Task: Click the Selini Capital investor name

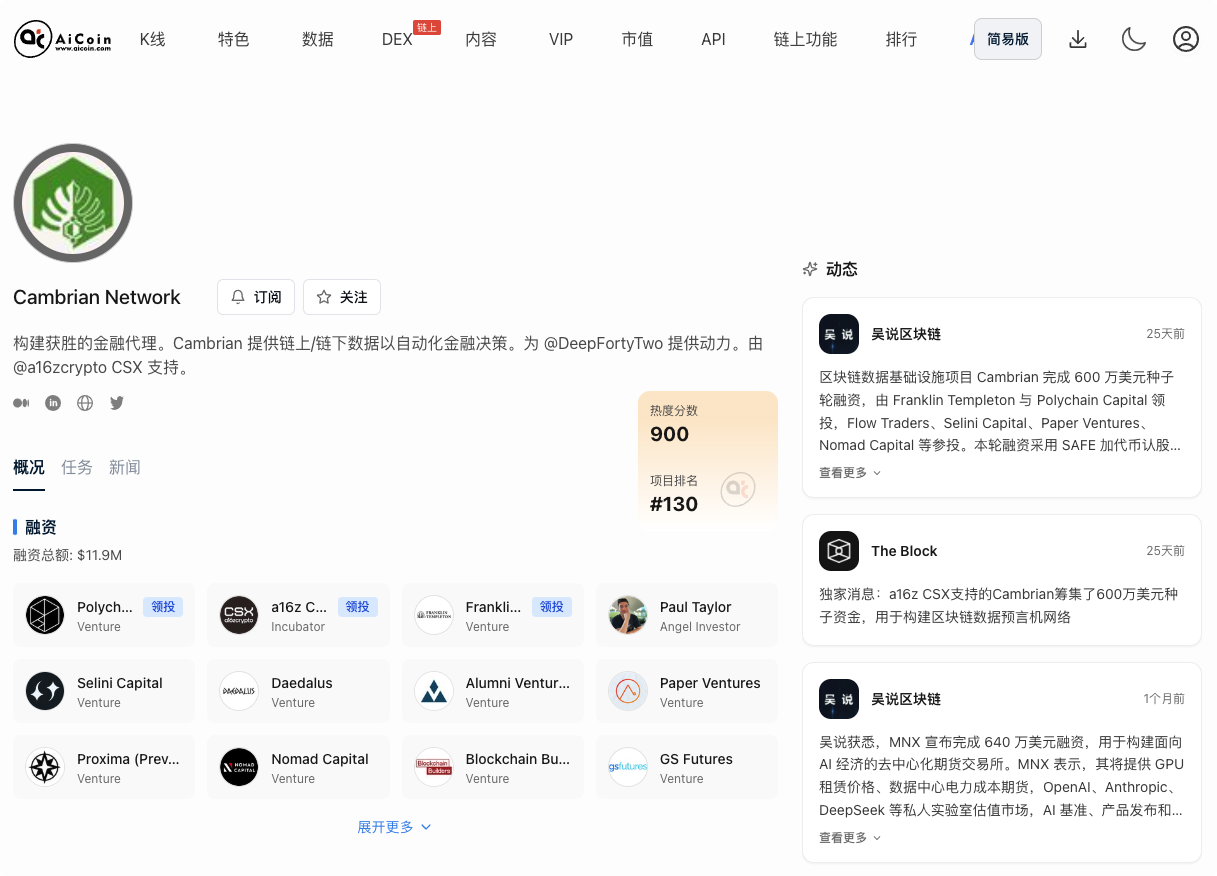Action: [x=120, y=683]
